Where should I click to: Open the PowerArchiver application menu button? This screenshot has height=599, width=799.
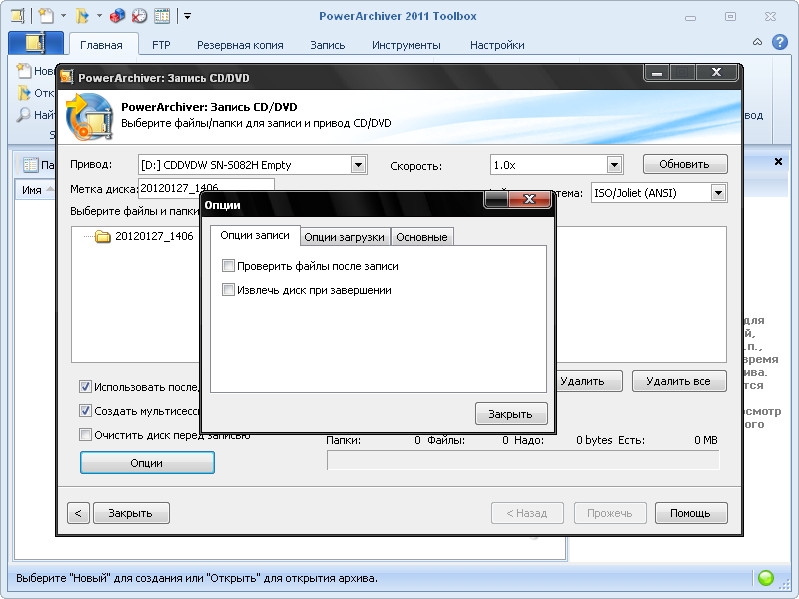point(35,44)
